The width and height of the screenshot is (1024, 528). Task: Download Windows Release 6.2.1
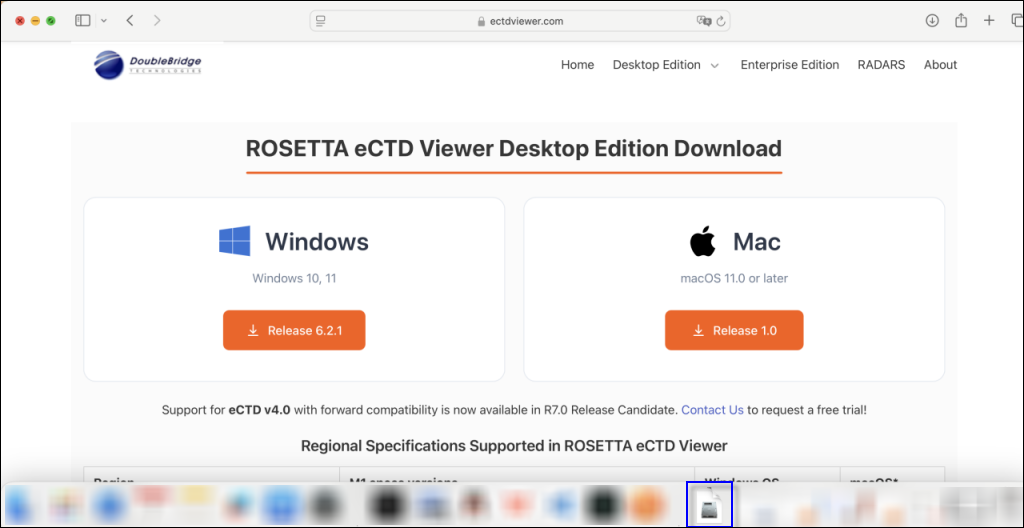tap(294, 331)
